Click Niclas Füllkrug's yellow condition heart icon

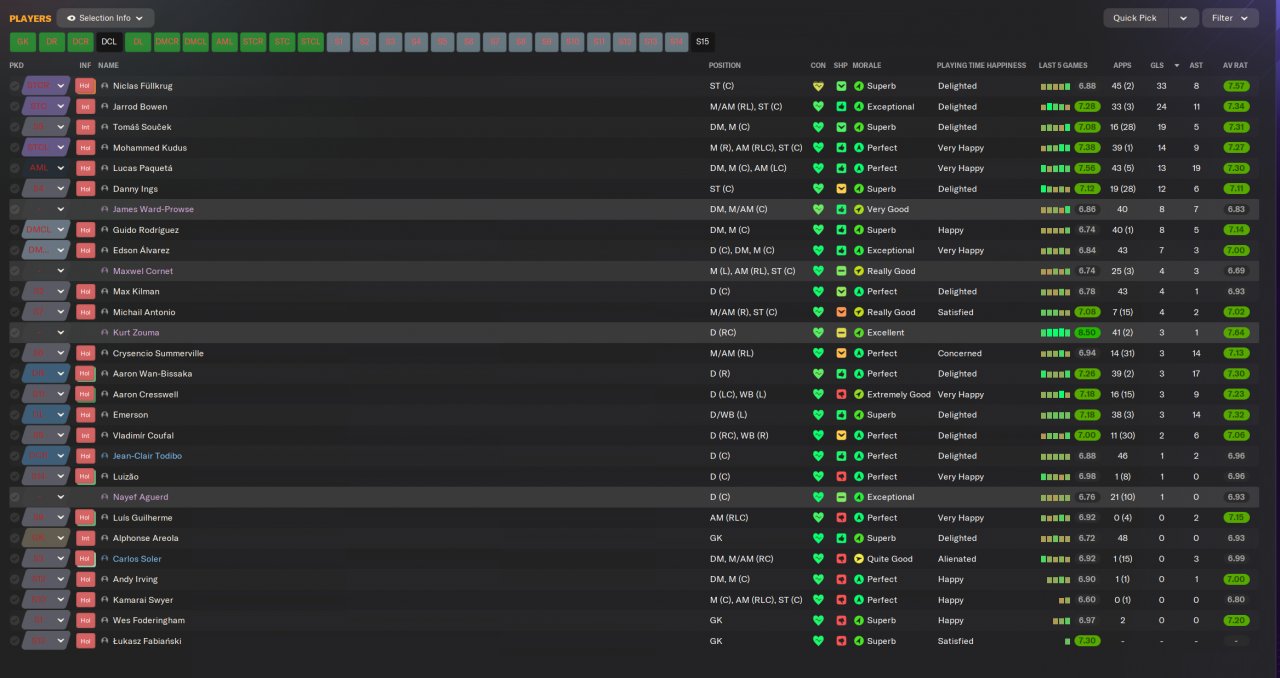(818, 86)
